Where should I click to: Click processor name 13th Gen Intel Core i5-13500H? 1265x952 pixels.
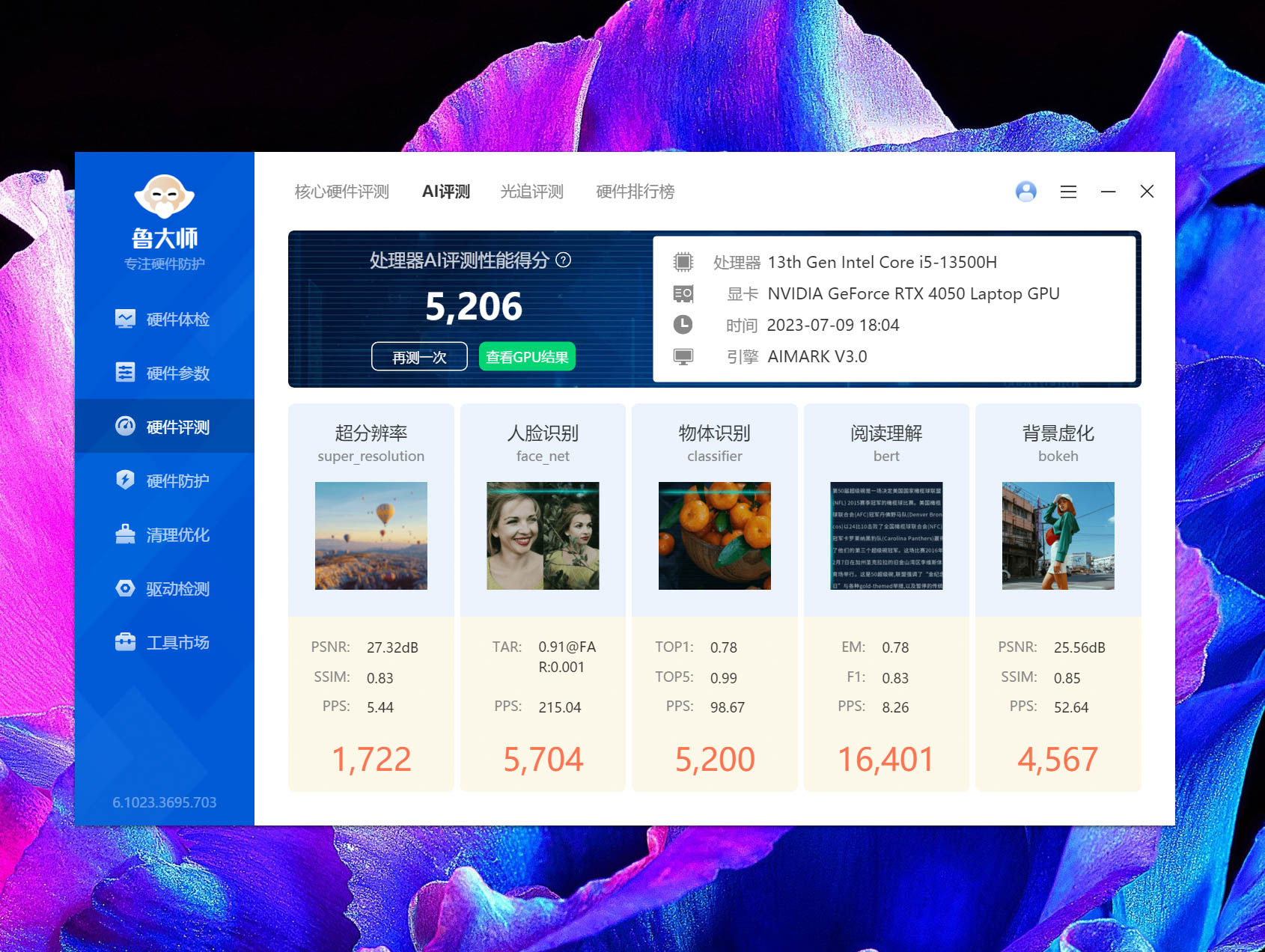click(x=883, y=262)
